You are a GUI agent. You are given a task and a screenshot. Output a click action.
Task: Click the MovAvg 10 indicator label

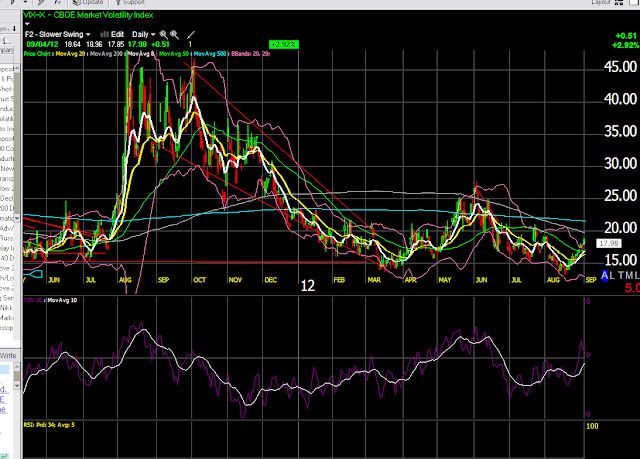62,300
